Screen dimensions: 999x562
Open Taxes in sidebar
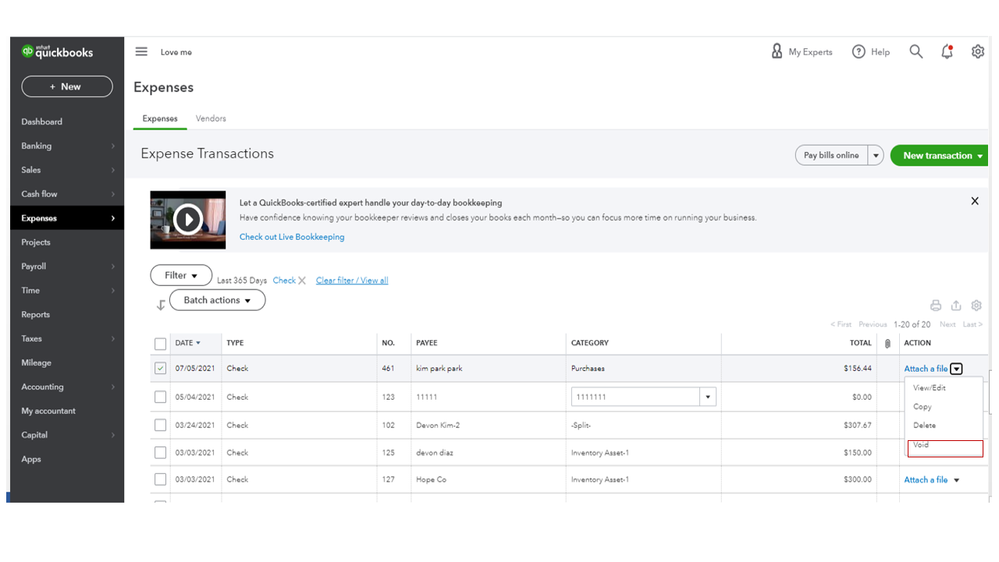(67, 338)
